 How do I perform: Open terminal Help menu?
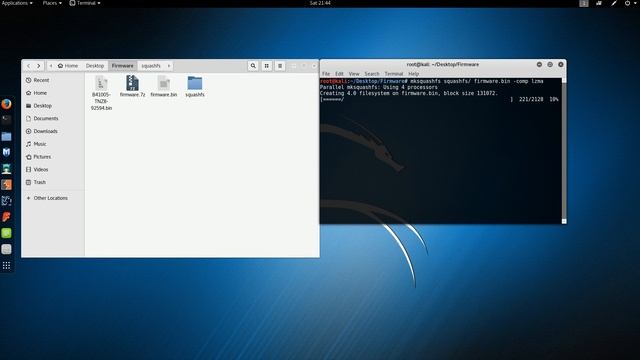pos(413,74)
